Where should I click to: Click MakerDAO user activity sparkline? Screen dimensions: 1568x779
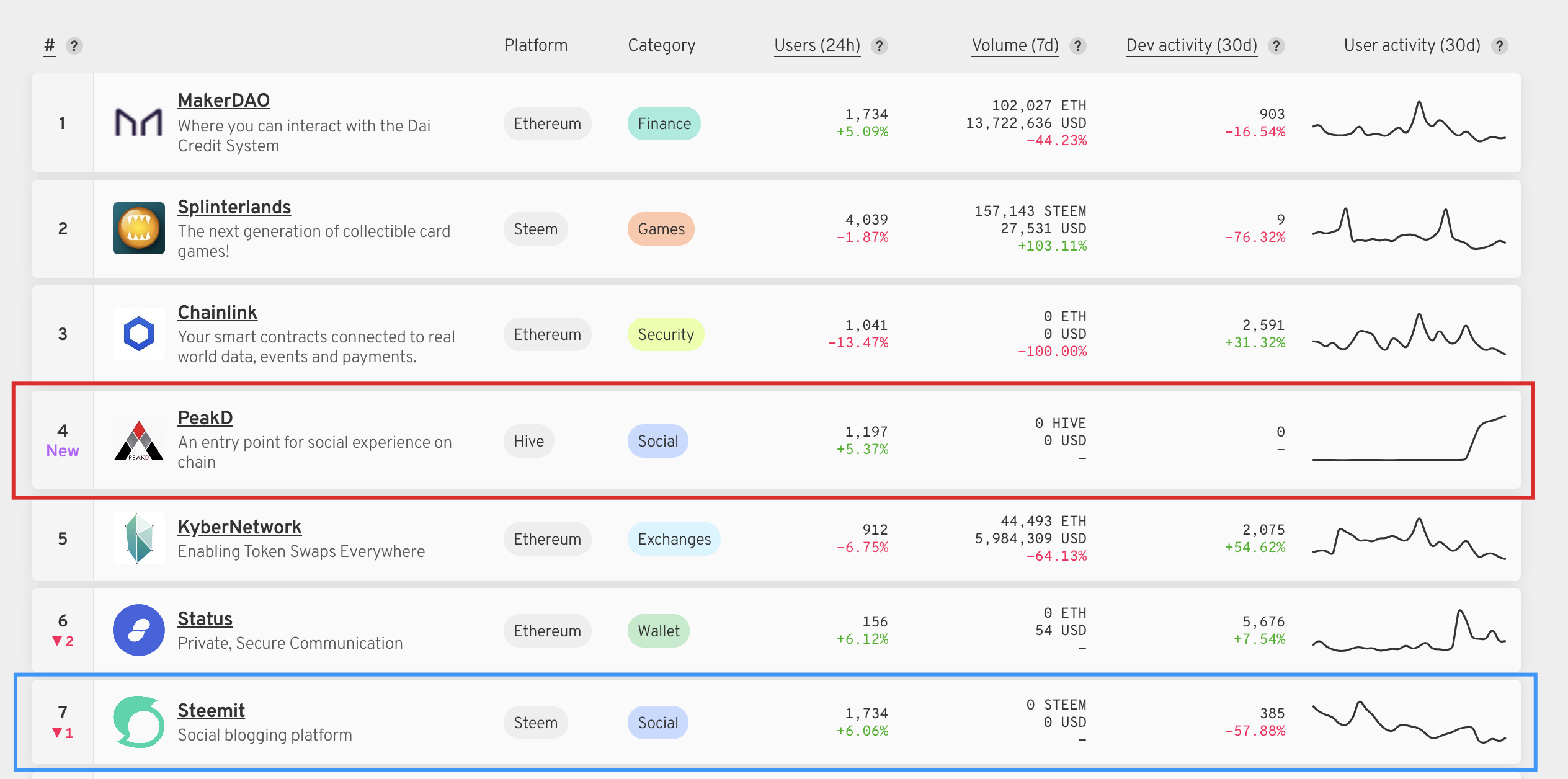[x=1409, y=122]
